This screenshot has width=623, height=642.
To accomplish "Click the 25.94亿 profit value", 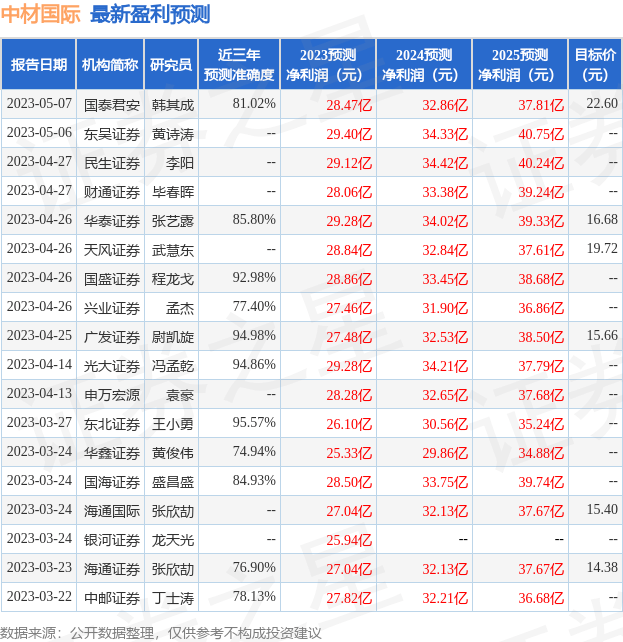I will click(349, 540).
